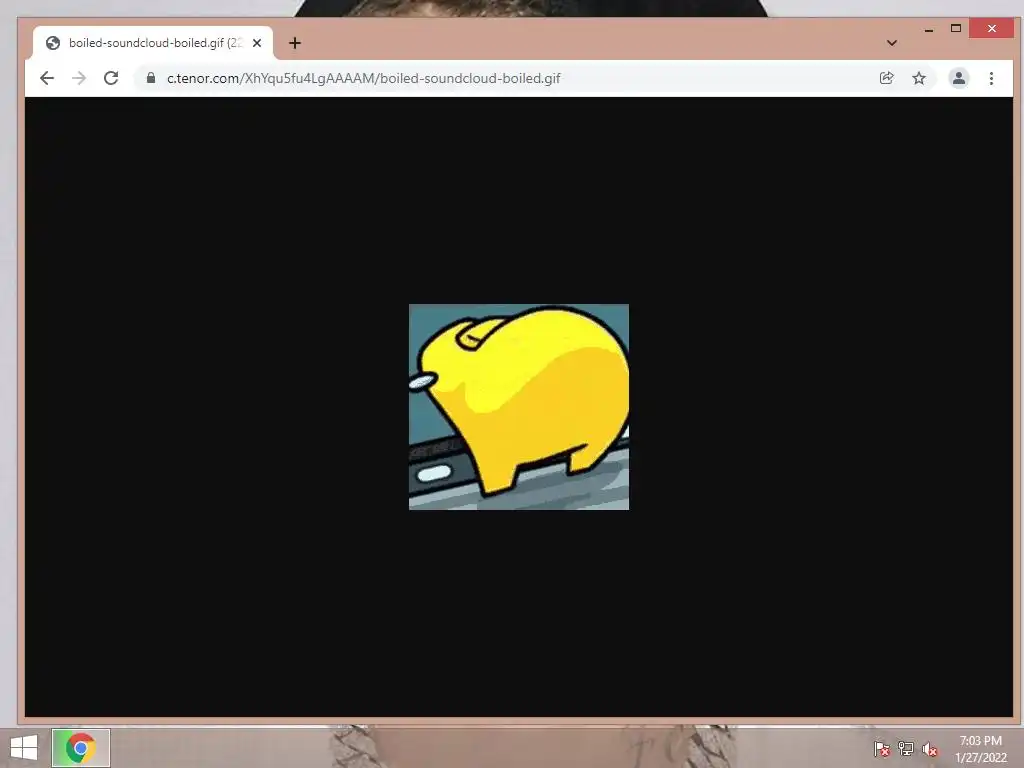This screenshot has height=768, width=1024.
Task: Close the Chrome window with red X
Action: pyautogui.click(x=991, y=29)
